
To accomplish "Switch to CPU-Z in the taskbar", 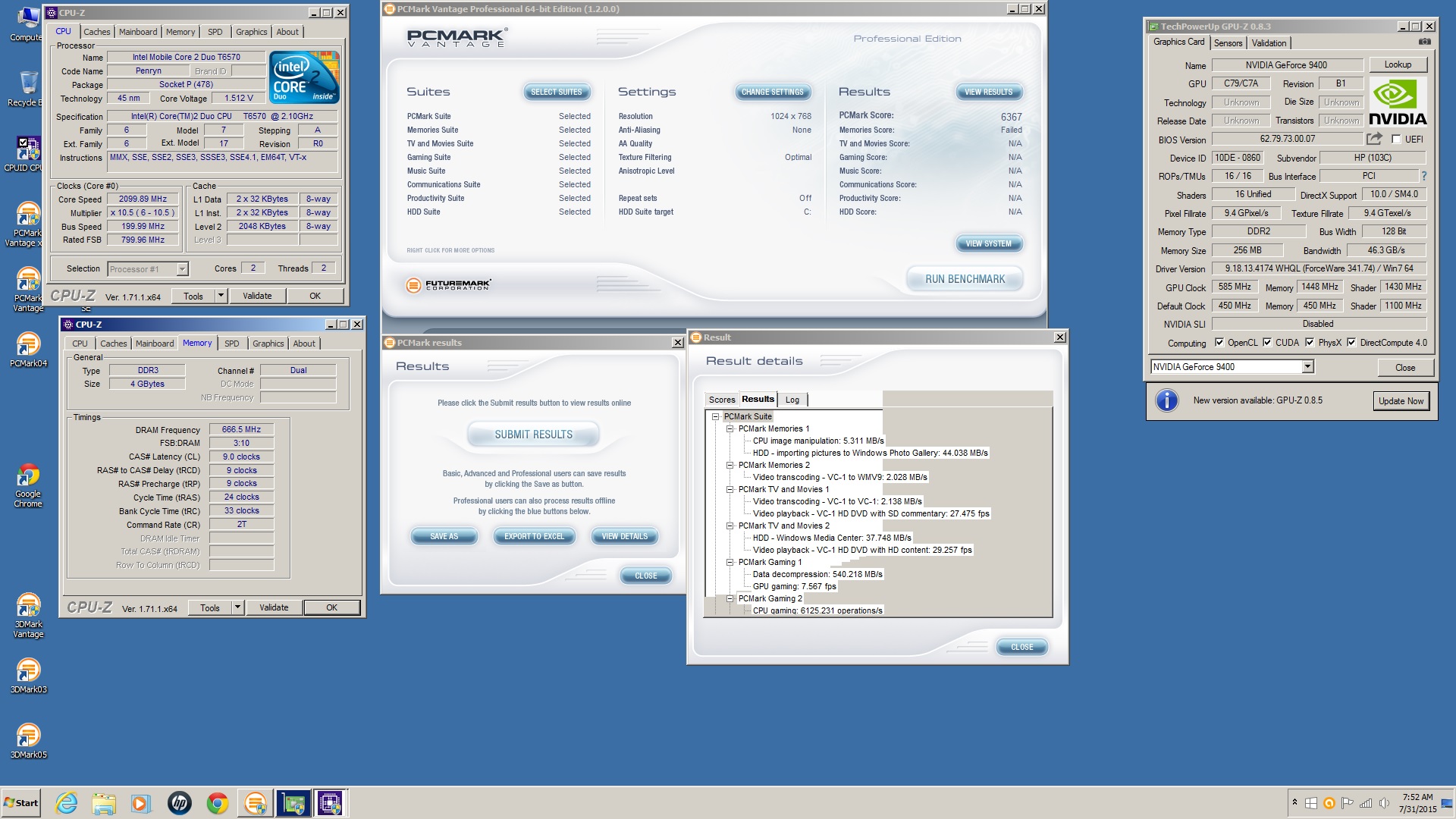I will (330, 803).
